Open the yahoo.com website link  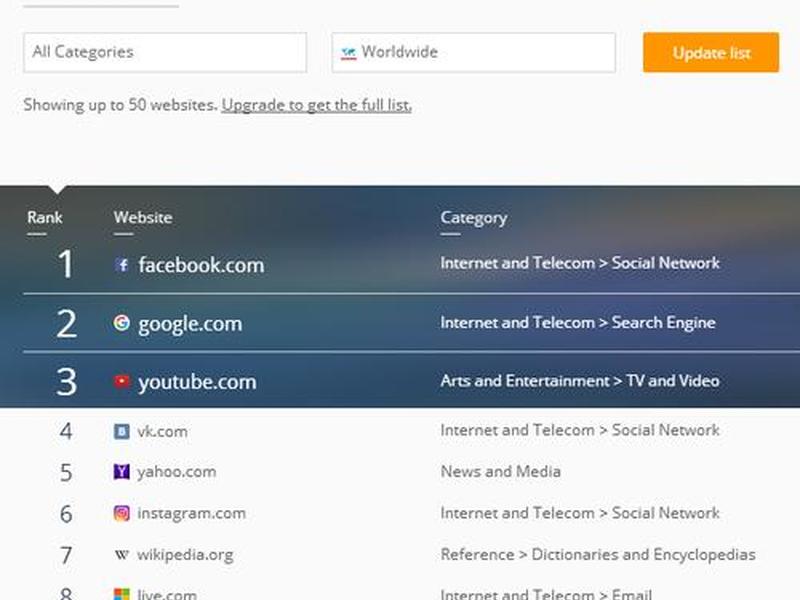[x=177, y=472]
